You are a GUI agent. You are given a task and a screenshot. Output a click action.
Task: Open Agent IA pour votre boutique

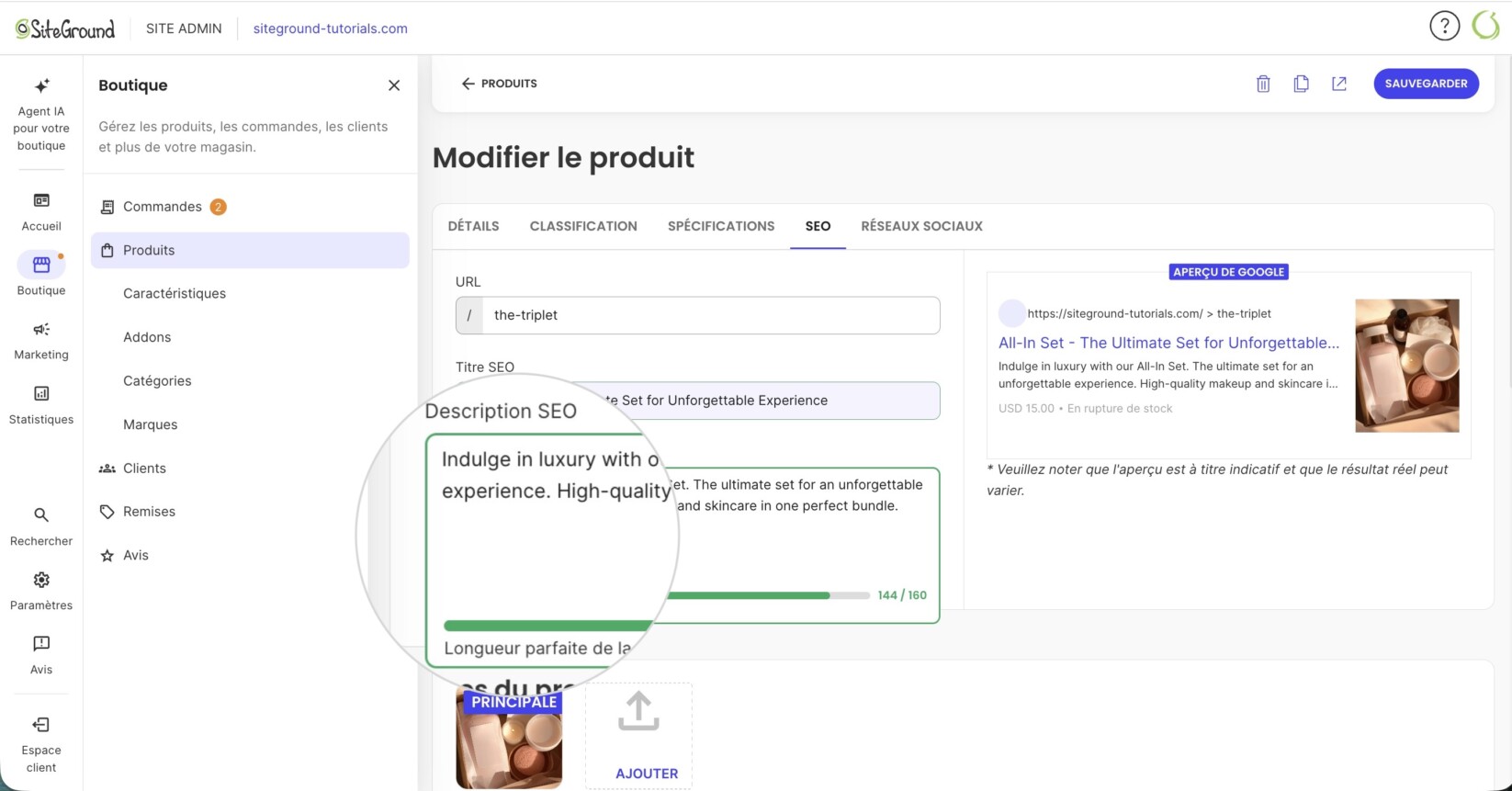point(41,115)
